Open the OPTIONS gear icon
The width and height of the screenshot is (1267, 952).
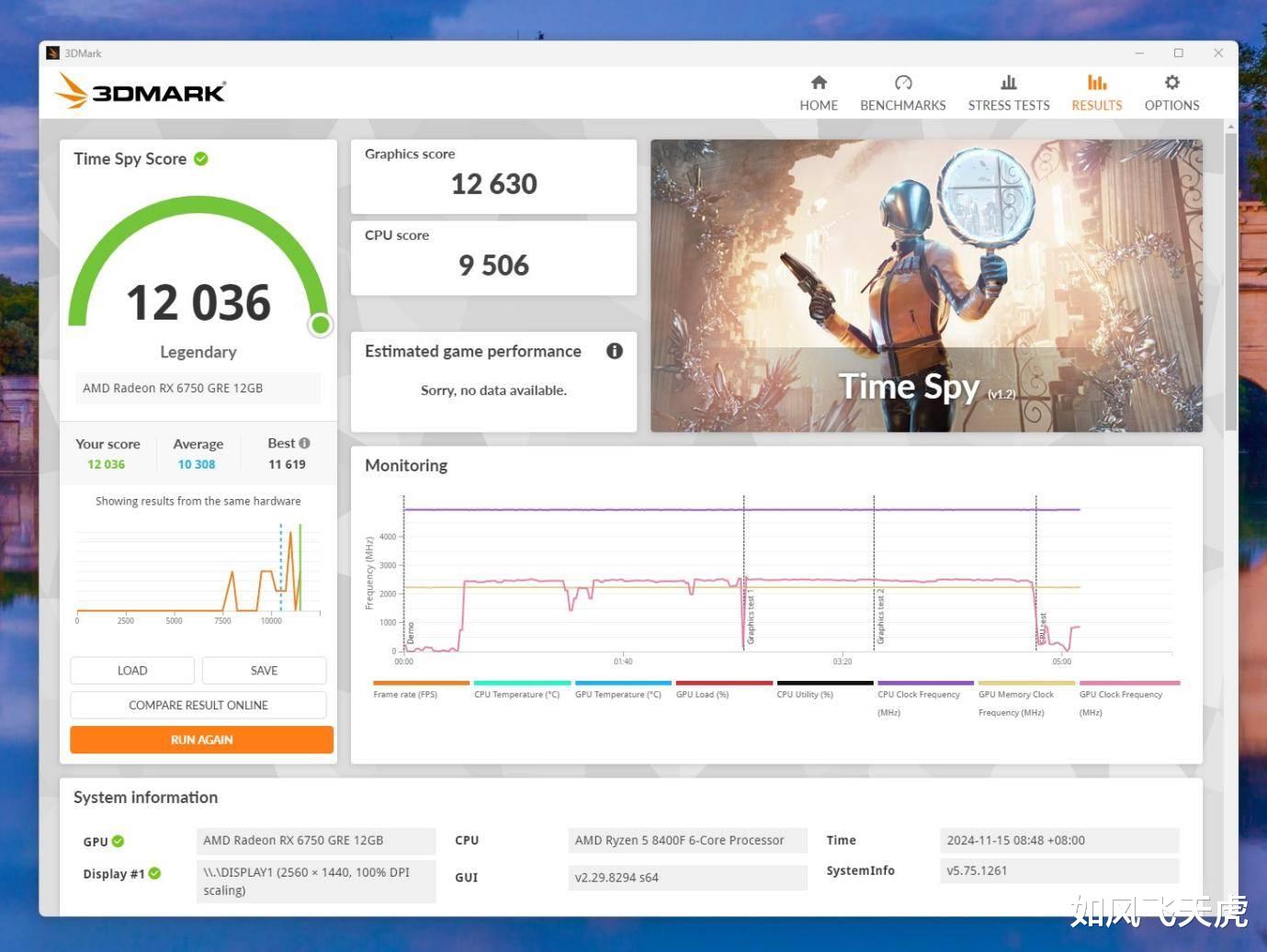click(x=1172, y=83)
